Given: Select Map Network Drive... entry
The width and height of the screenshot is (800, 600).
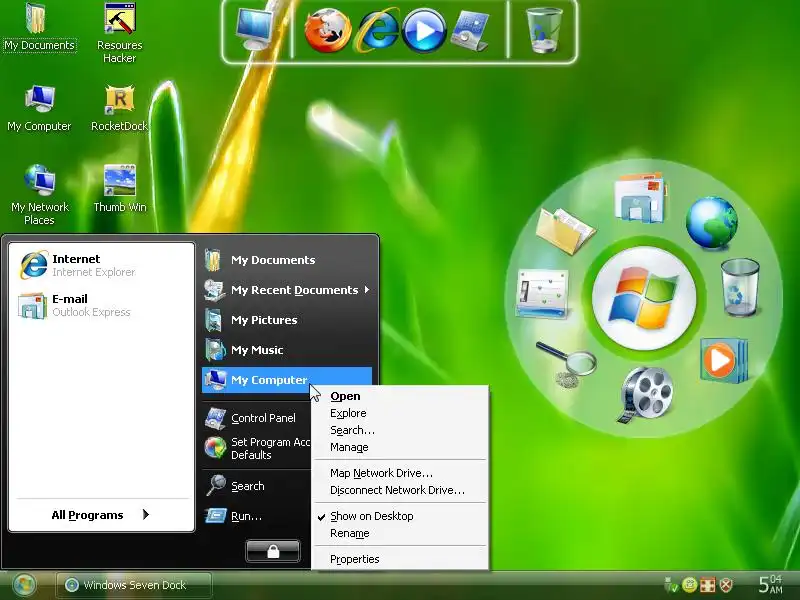Looking at the screenshot, I should click(400, 473).
